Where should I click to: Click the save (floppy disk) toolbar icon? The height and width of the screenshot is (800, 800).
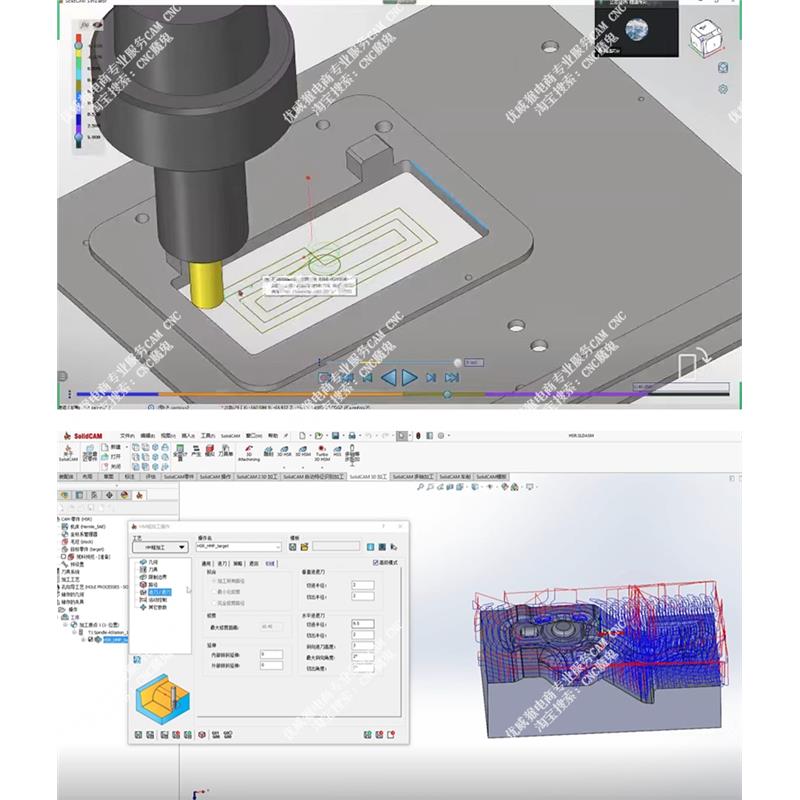pyautogui.click(x=335, y=436)
